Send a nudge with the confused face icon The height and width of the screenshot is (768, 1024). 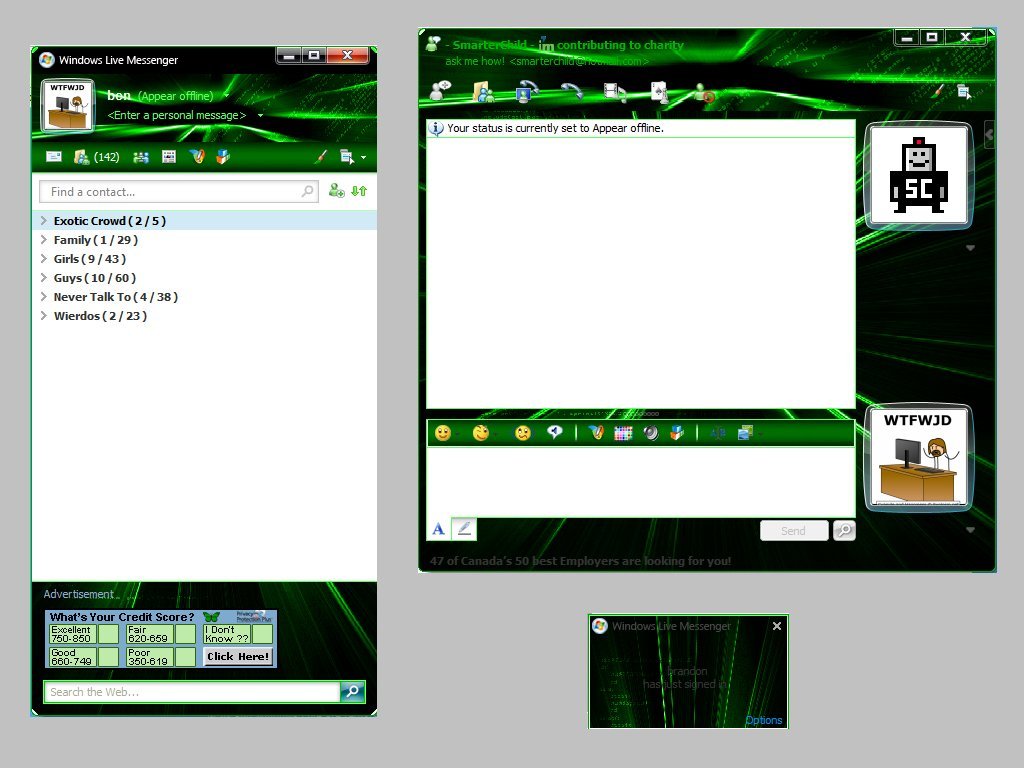tap(522, 433)
